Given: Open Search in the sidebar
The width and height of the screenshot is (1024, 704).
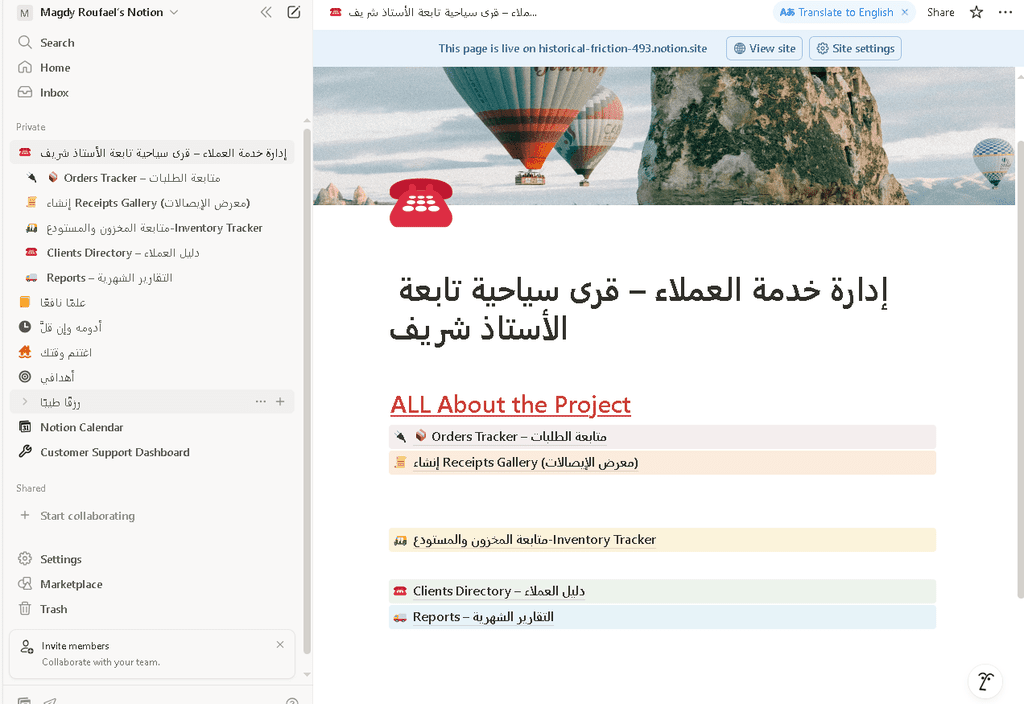Looking at the screenshot, I should click(57, 43).
